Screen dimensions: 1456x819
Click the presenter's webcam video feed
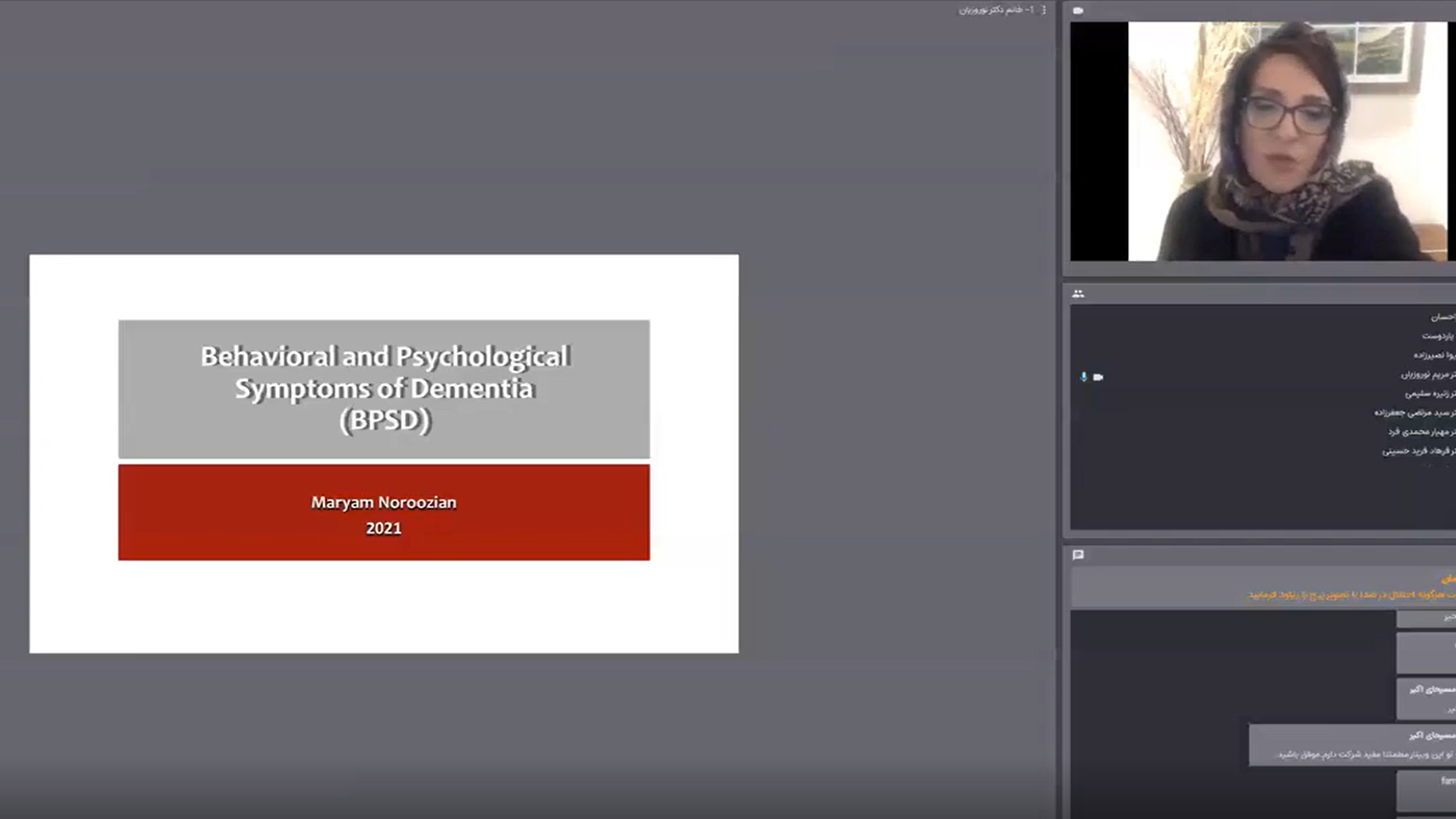click(1286, 141)
